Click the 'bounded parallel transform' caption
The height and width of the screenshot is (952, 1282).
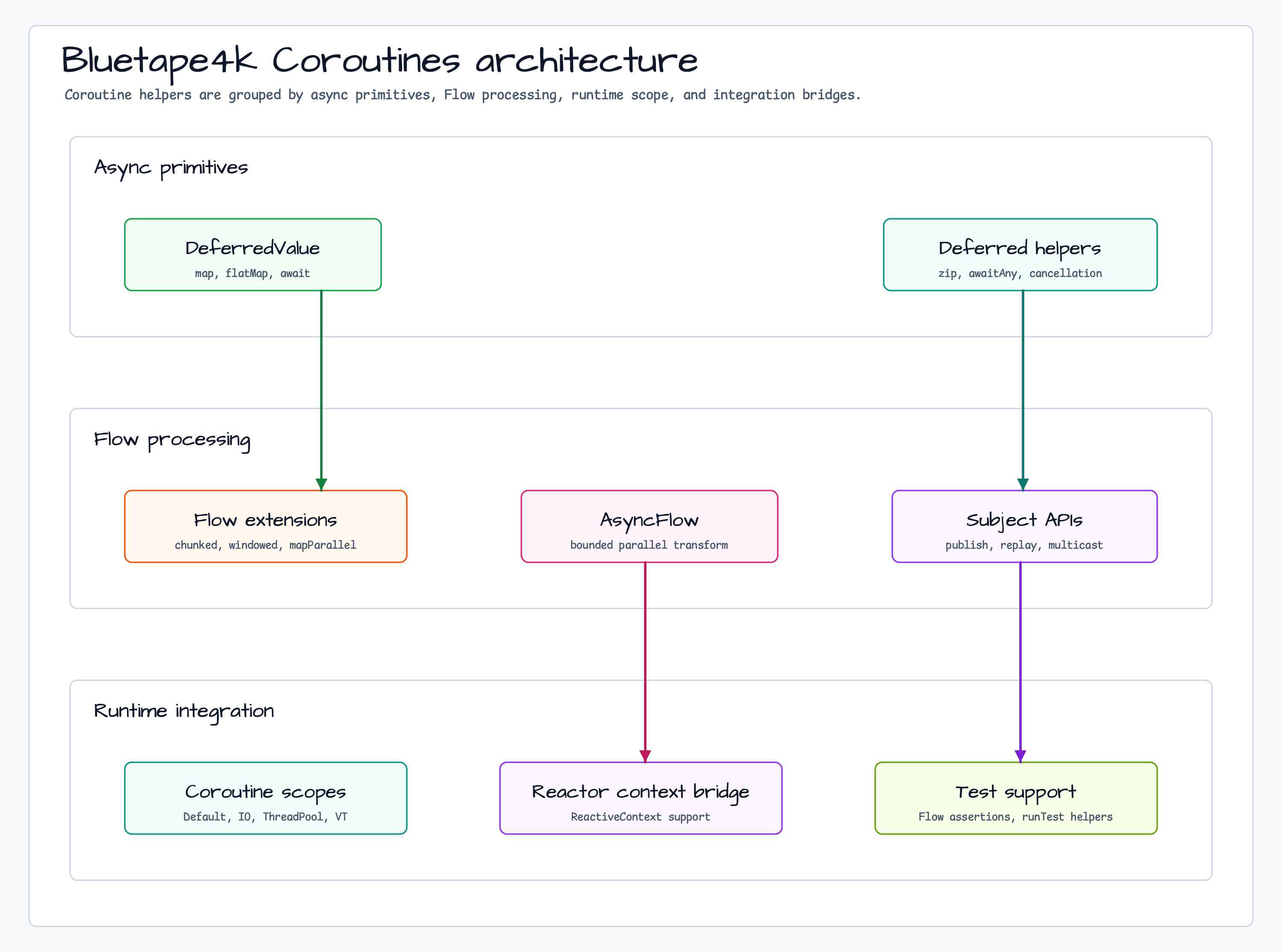point(650,545)
